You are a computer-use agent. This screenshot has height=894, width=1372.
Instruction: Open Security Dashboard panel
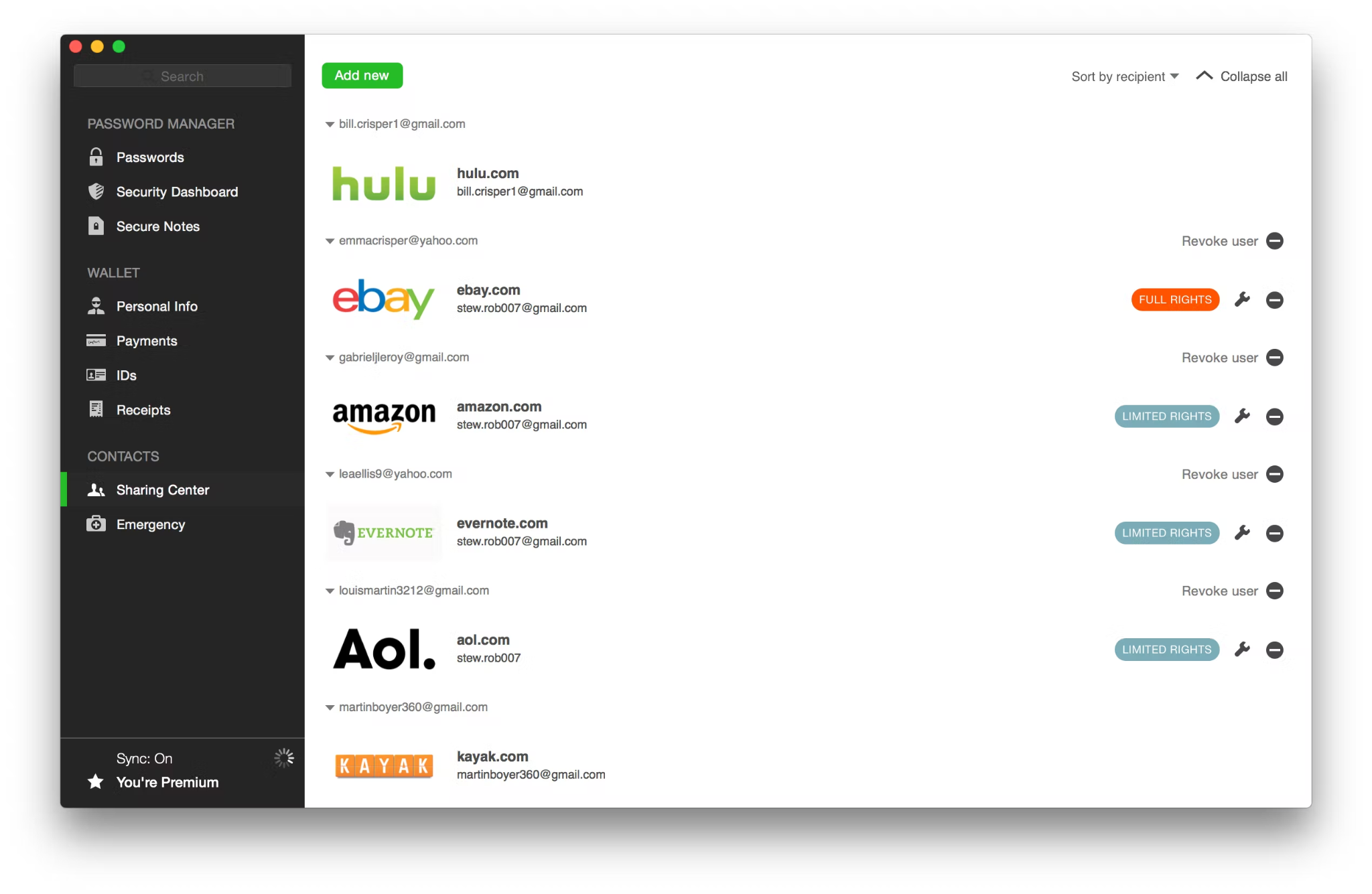point(177,191)
